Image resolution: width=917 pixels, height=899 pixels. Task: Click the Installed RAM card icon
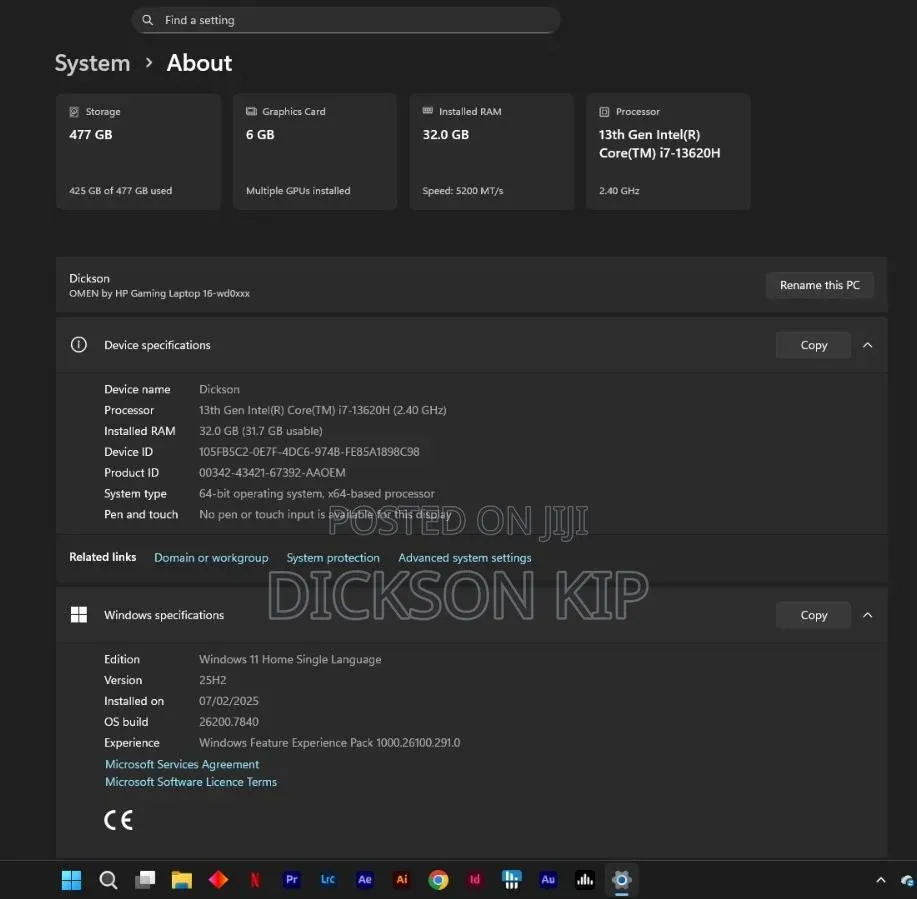click(x=428, y=111)
